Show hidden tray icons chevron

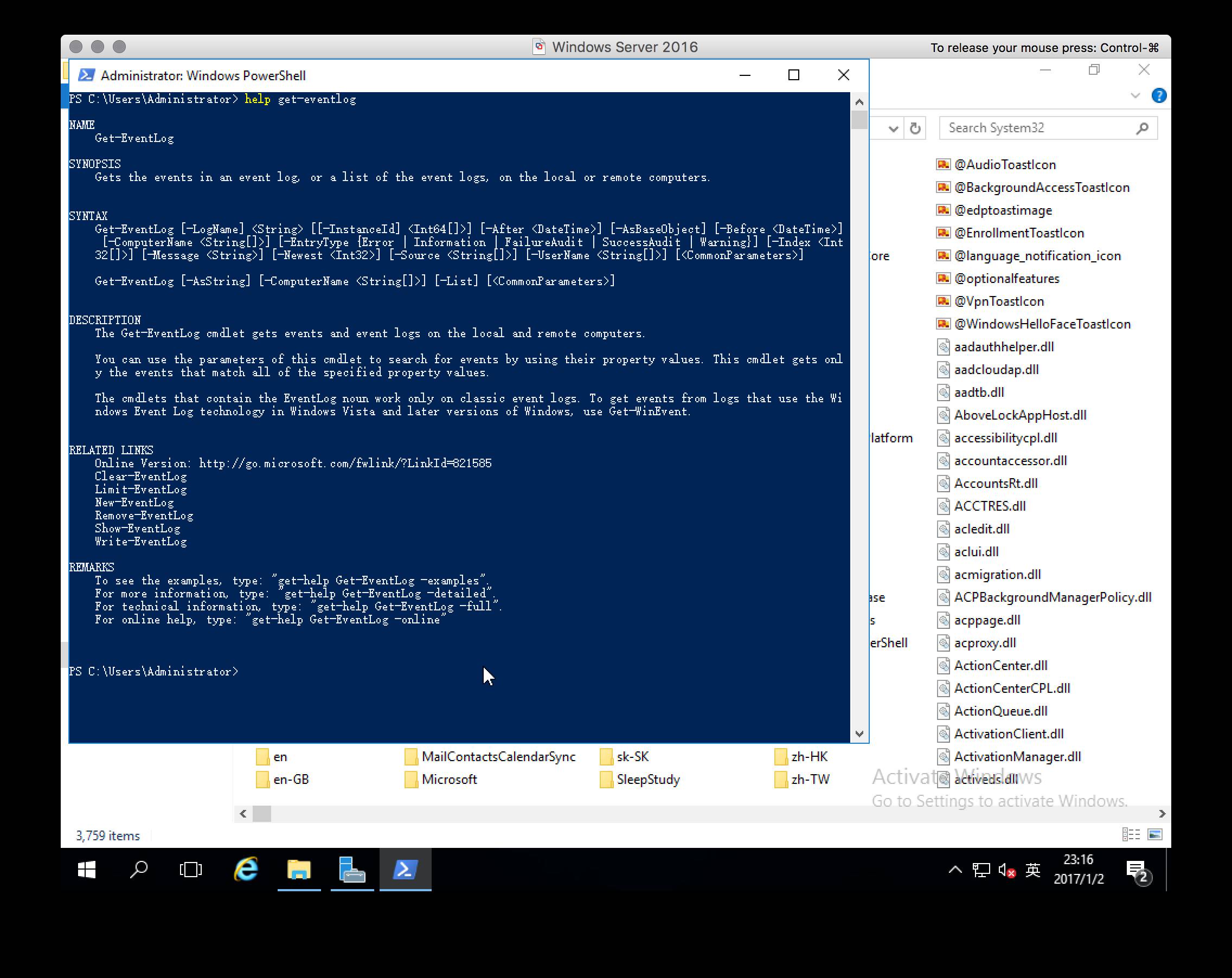point(955,870)
